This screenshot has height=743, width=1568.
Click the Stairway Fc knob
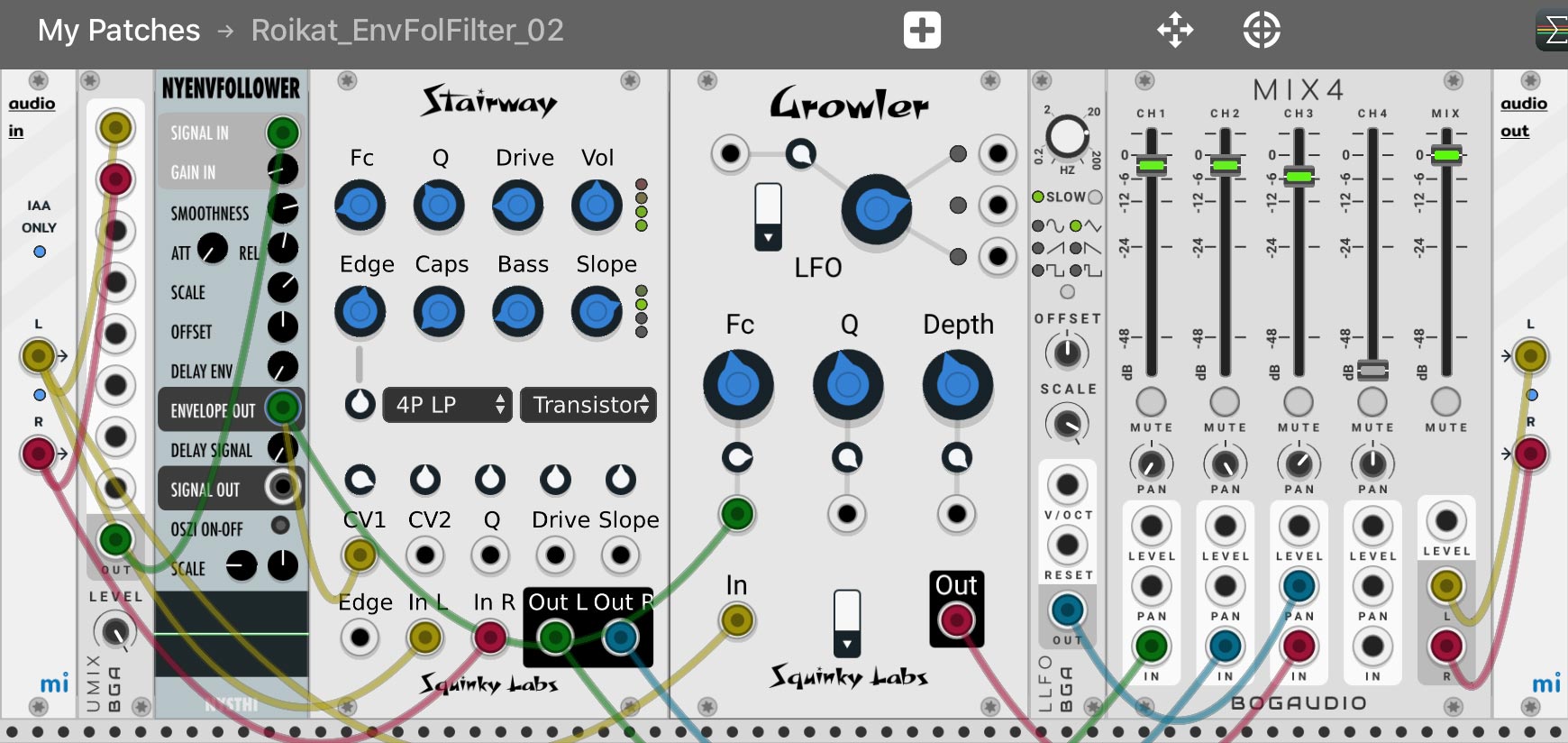pyautogui.click(x=360, y=206)
